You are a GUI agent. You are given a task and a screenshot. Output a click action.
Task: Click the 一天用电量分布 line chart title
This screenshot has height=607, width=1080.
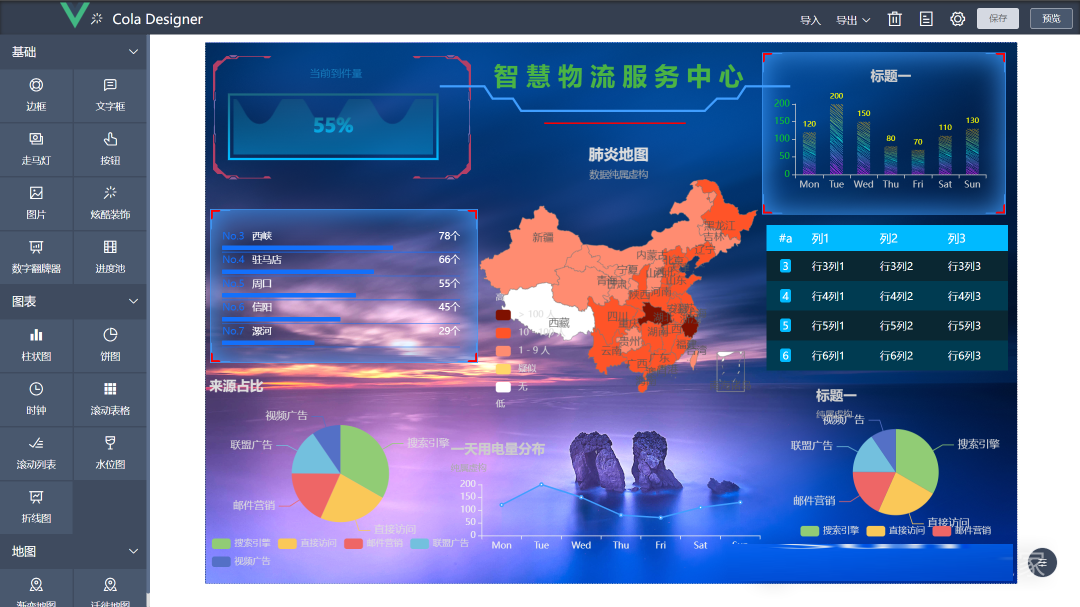pos(498,449)
